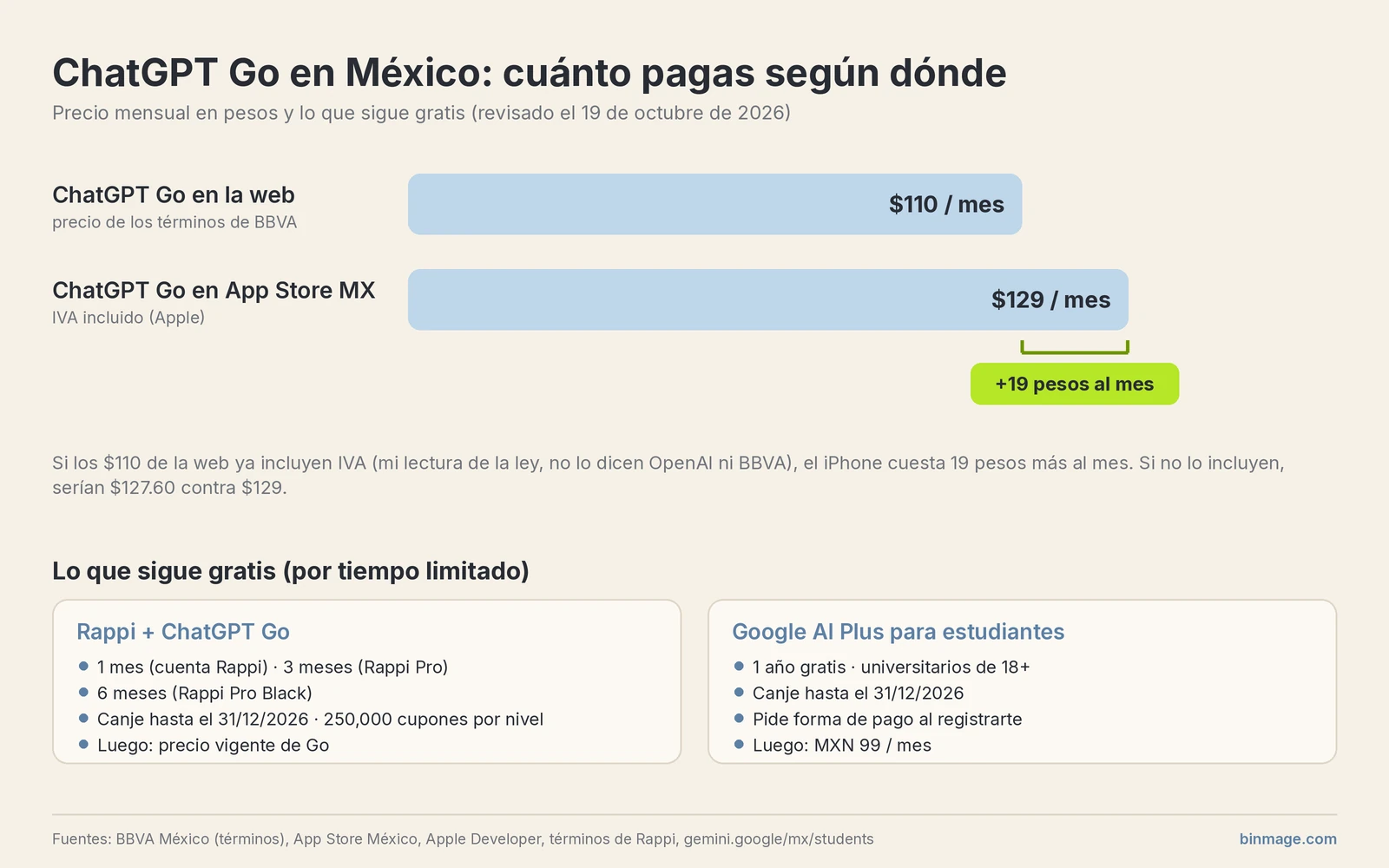Image resolution: width=1389 pixels, height=868 pixels.
Task: Click the title 'ChatGPT Go en México: cuánto pagas según dónde'
Action: coord(530,74)
